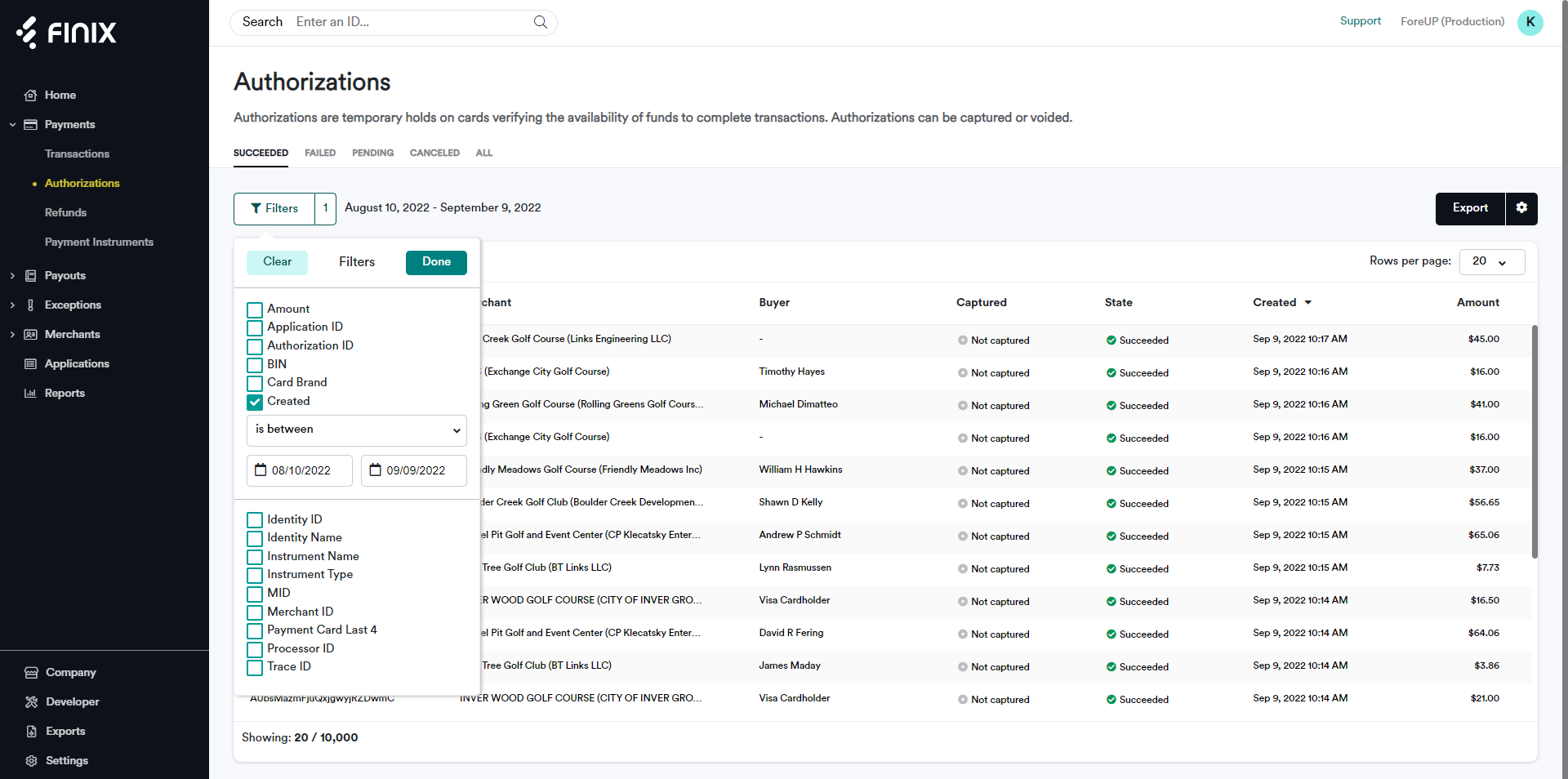Switch to the CANCELED tab
This screenshot has height=779, width=1568.
434,153
